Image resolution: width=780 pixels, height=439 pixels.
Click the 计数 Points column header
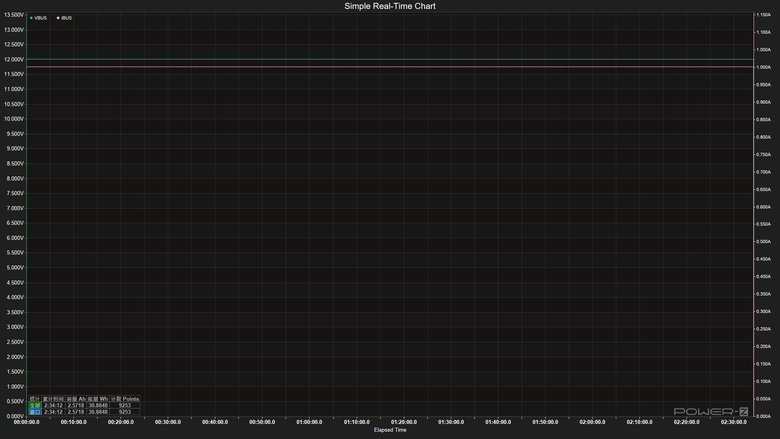(x=125, y=399)
